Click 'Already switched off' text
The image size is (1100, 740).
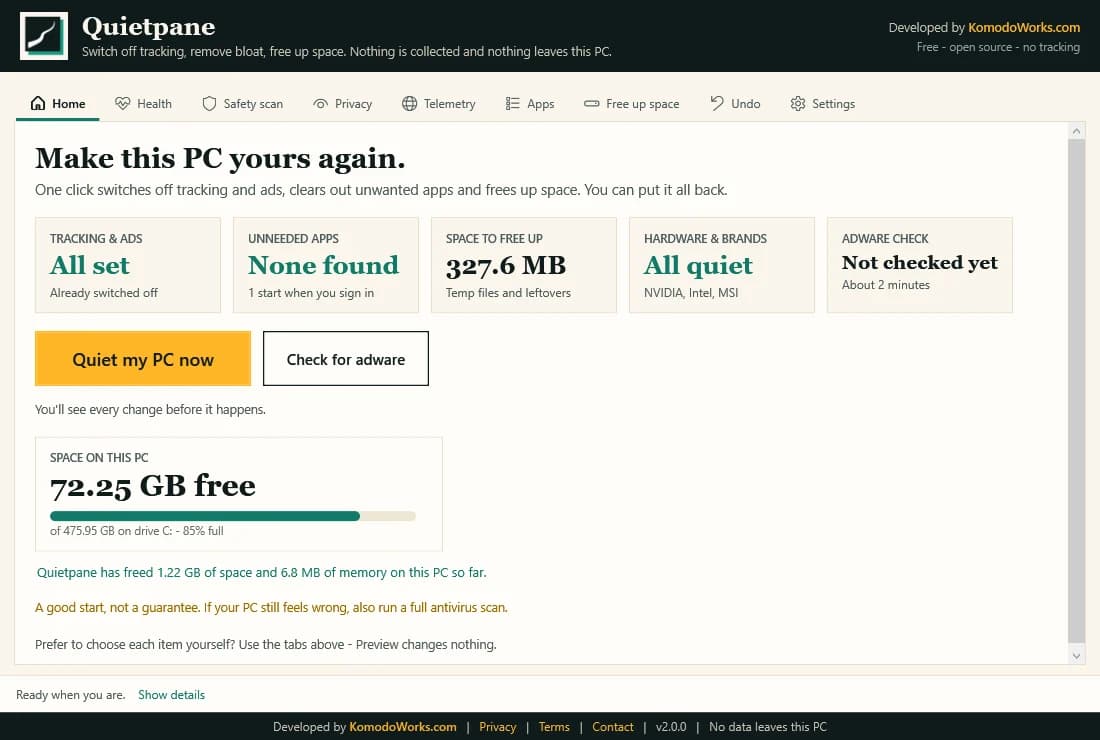104,292
